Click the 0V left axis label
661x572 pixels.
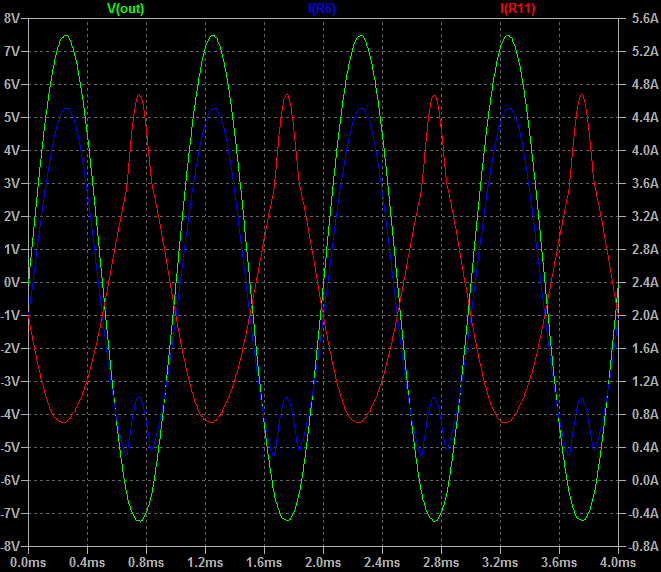point(12,282)
